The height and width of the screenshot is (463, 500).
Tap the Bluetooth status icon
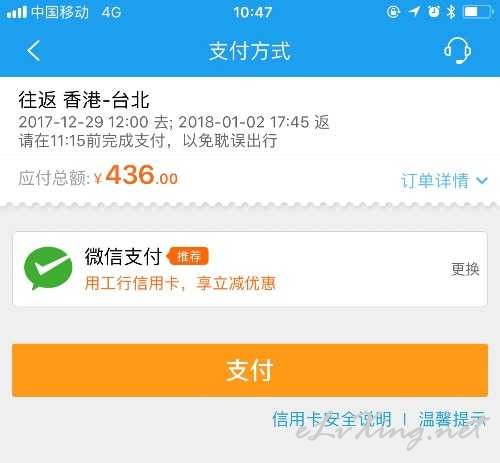tap(451, 12)
